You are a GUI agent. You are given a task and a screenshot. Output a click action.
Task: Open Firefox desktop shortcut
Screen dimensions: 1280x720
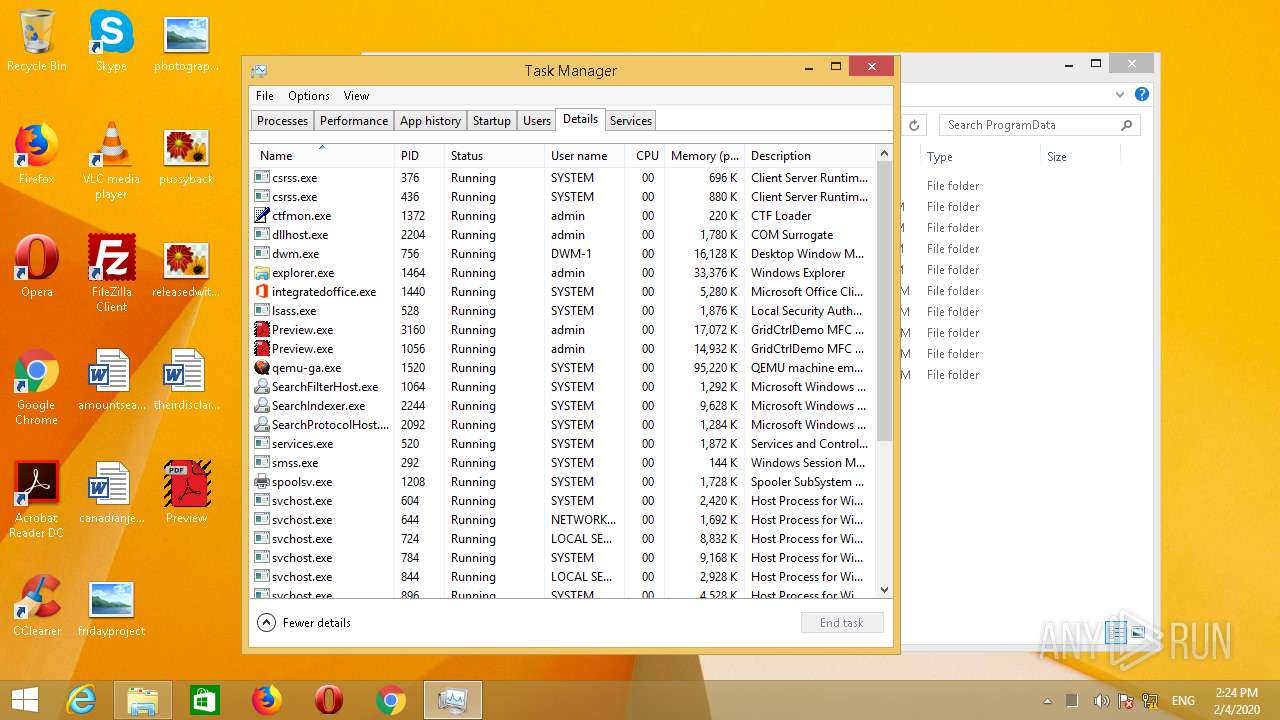36,154
